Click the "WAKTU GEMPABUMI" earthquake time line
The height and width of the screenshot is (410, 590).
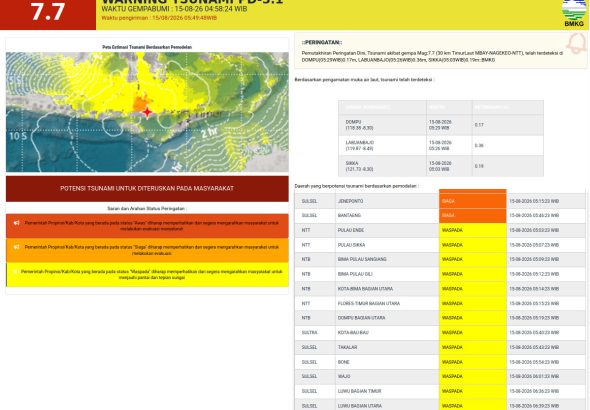coord(174,9)
